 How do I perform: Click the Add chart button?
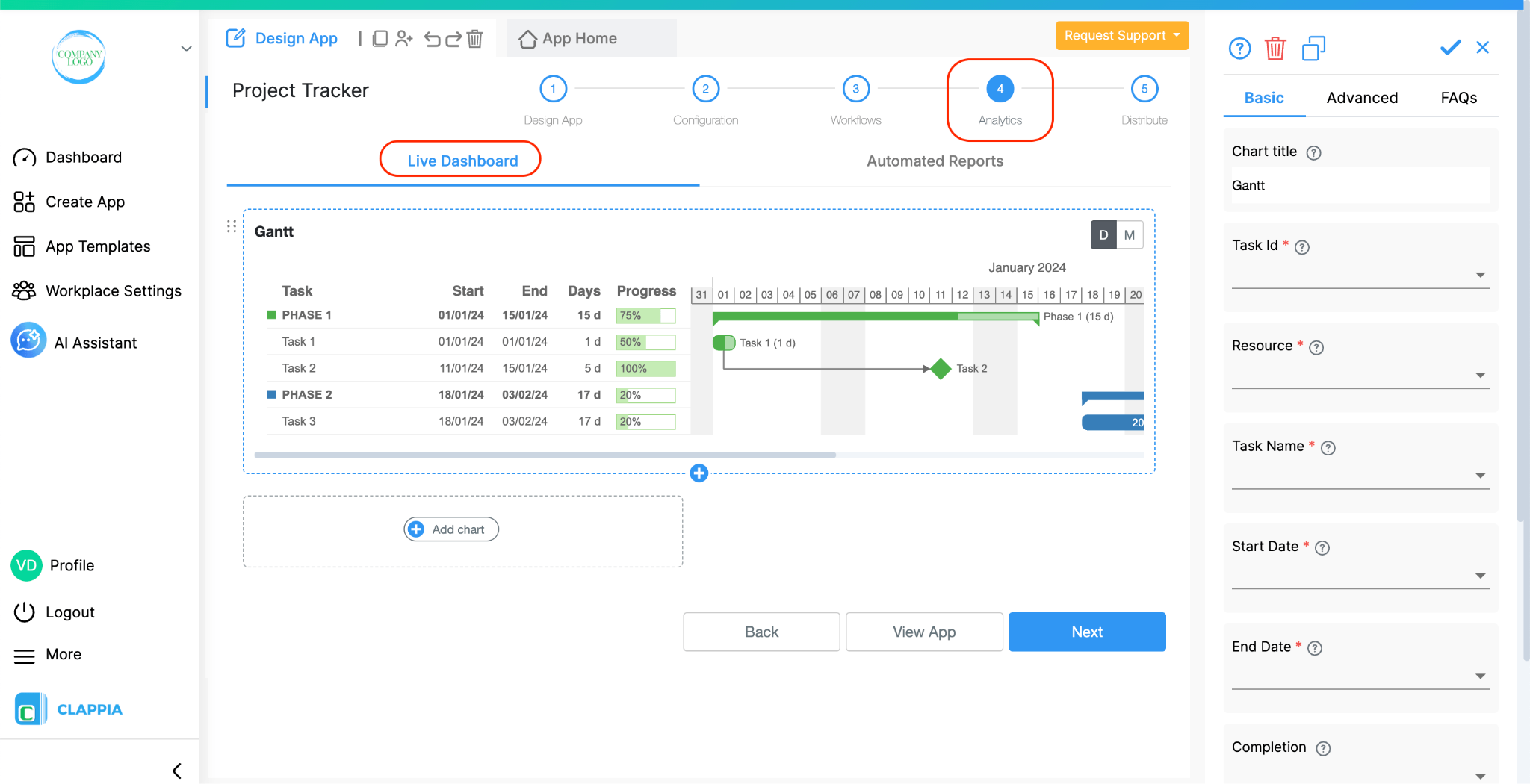coord(451,529)
